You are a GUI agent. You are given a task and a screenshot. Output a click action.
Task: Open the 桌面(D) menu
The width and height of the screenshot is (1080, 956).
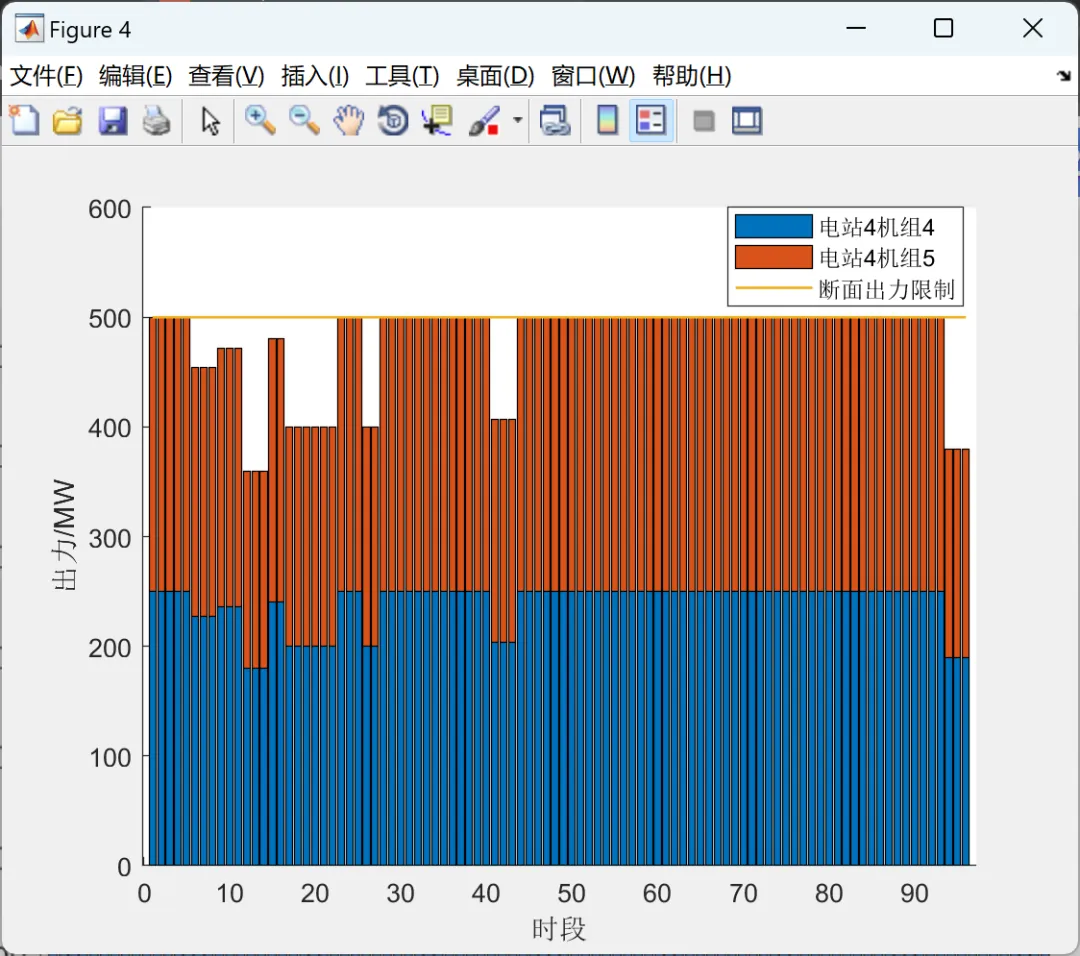point(495,75)
